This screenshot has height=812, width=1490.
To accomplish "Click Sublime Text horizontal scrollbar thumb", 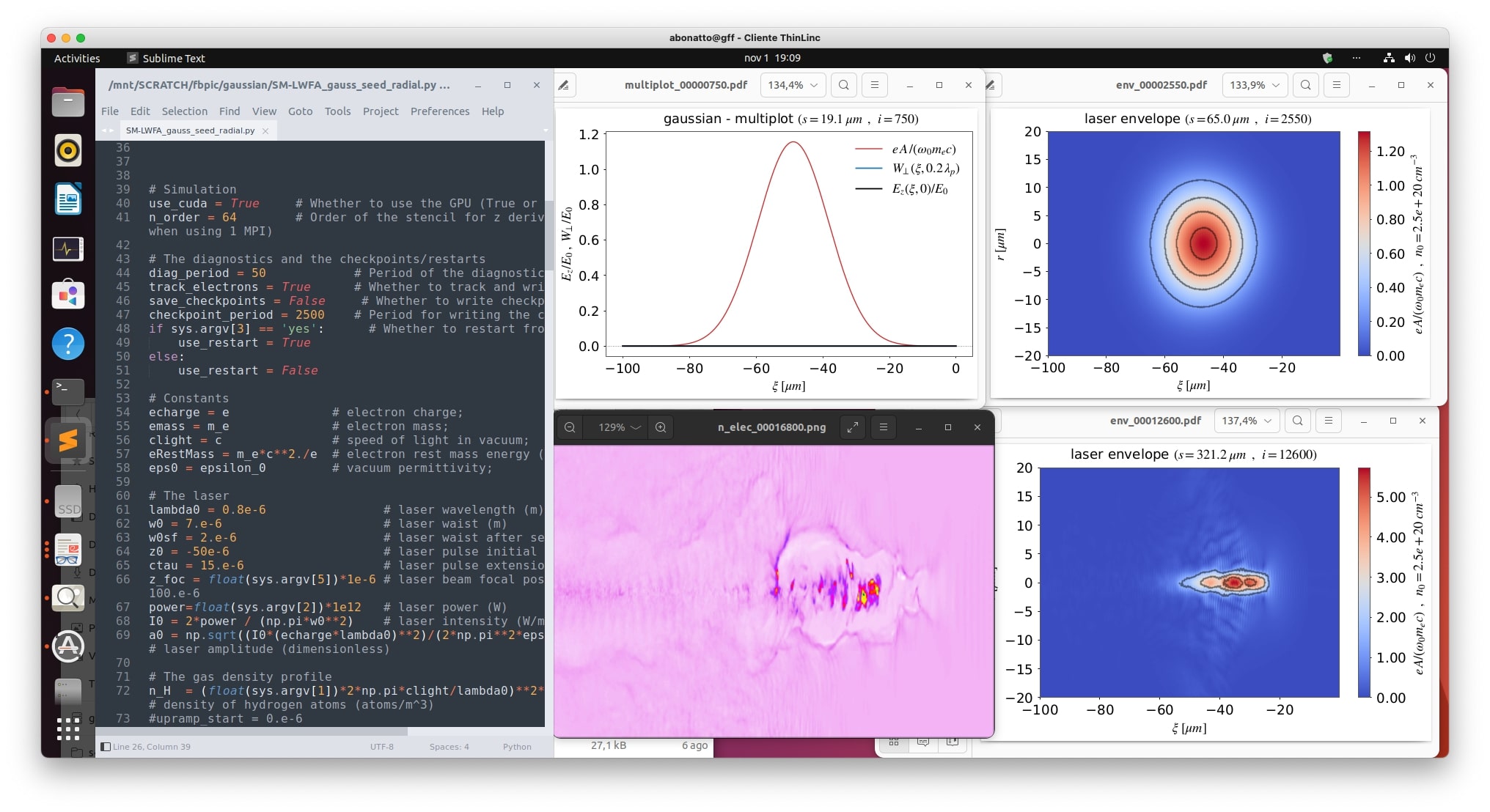I will [251, 731].
